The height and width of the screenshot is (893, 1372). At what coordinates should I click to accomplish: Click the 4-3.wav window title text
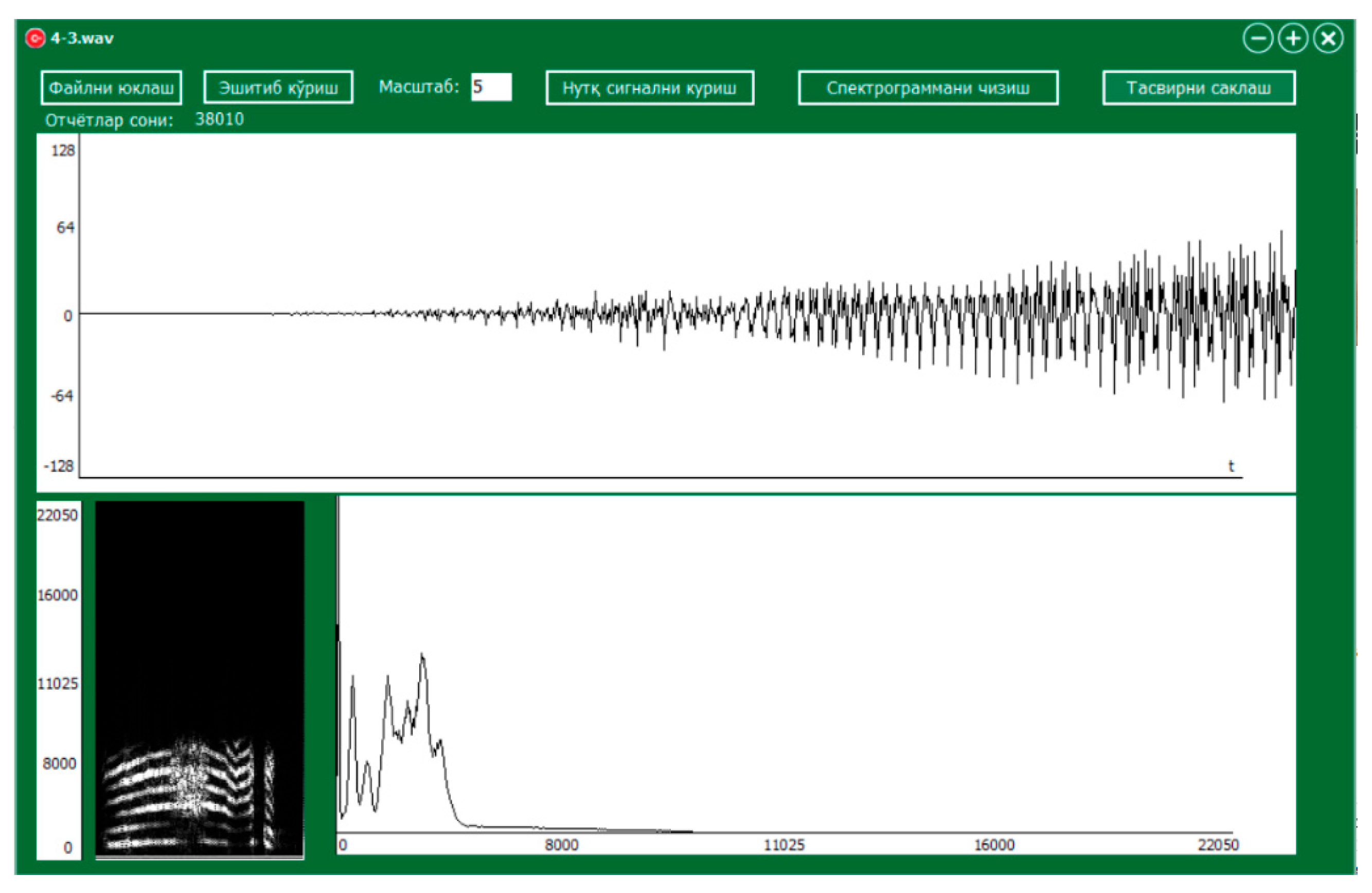(82, 39)
